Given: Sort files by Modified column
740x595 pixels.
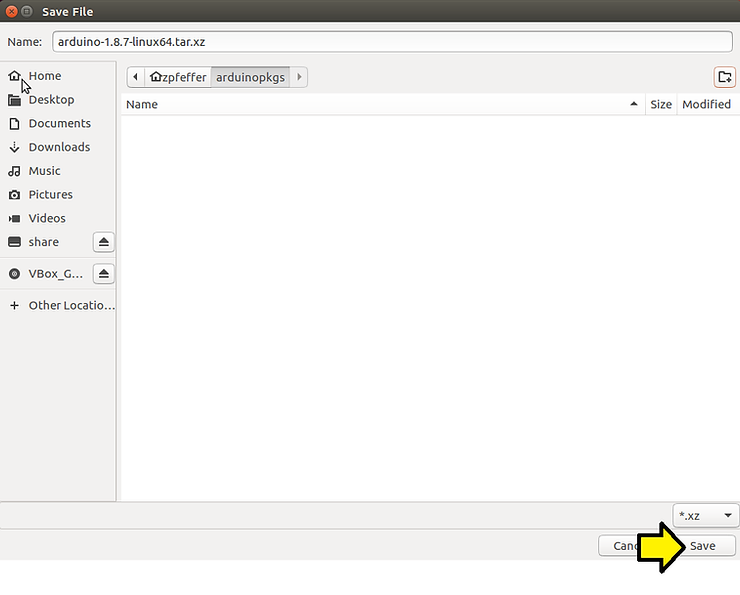Looking at the screenshot, I should coord(706,104).
